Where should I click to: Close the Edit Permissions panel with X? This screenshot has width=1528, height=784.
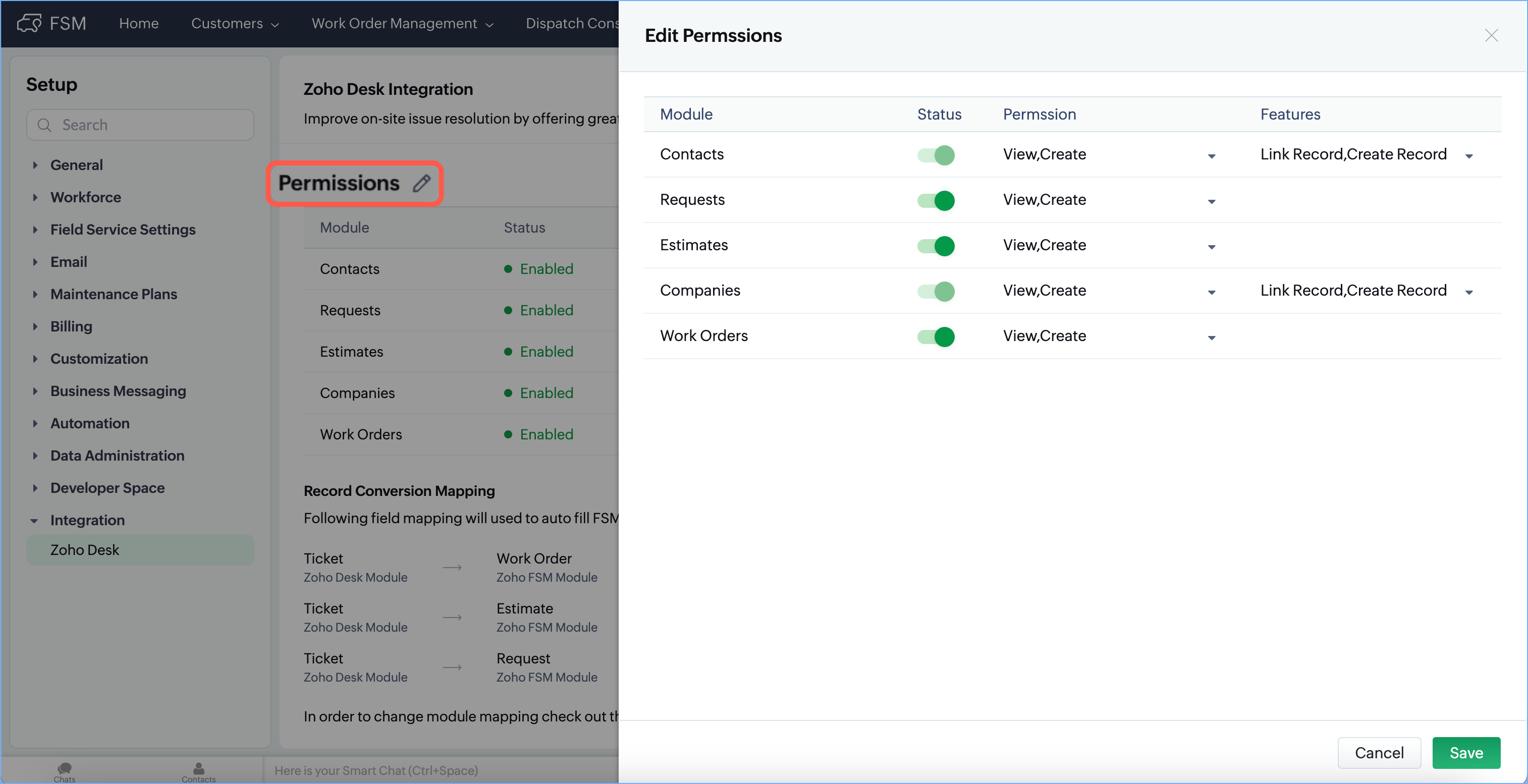(1491, 36)
